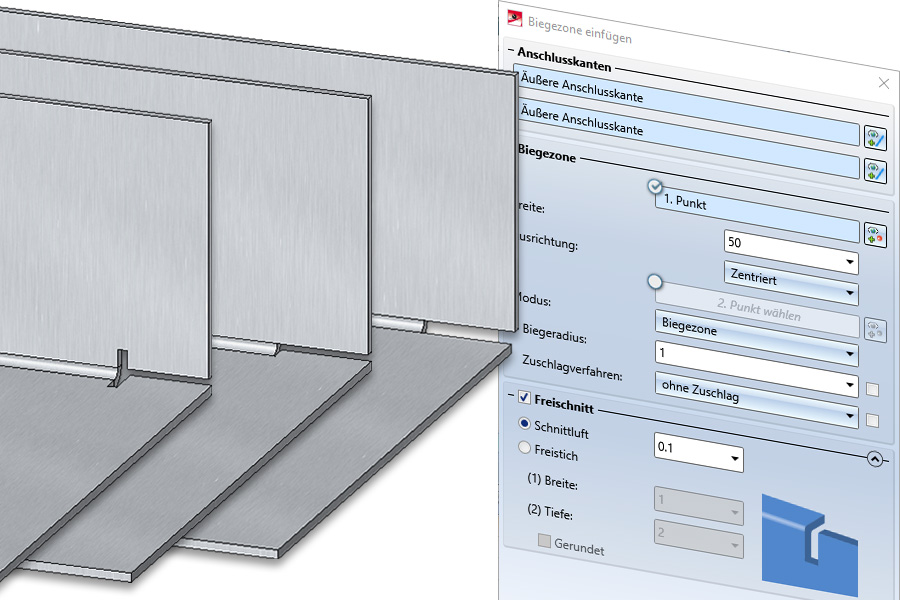Tick the checkbox beside the Biegeradius value
This screenshot has height=600, width=900.
pyautogui.click(x=872, y=389)
